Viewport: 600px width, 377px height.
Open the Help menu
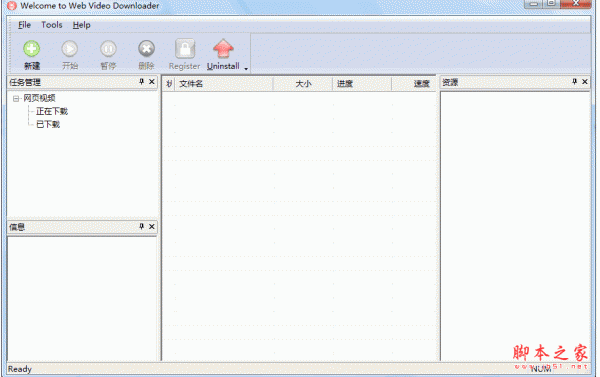tap(82, 25)
